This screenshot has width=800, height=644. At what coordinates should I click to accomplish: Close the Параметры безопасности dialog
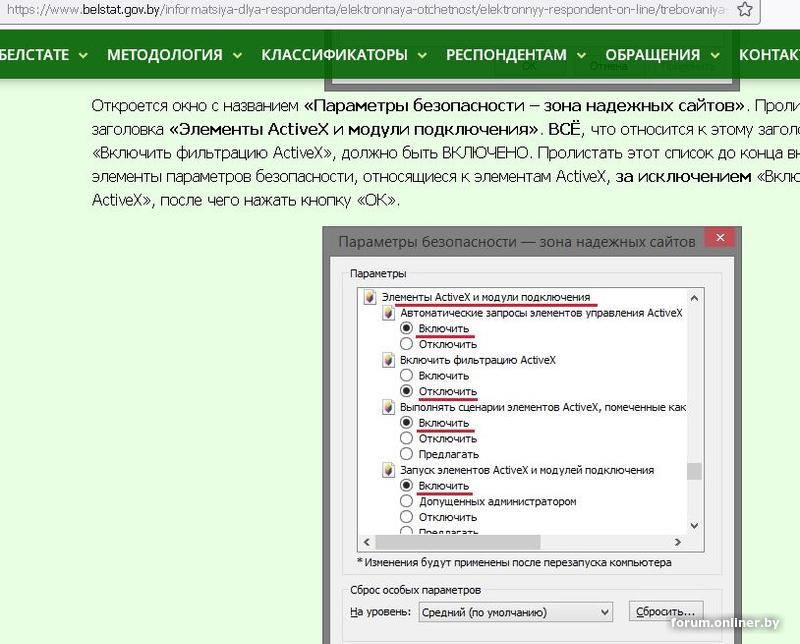[x=720, y=237]
